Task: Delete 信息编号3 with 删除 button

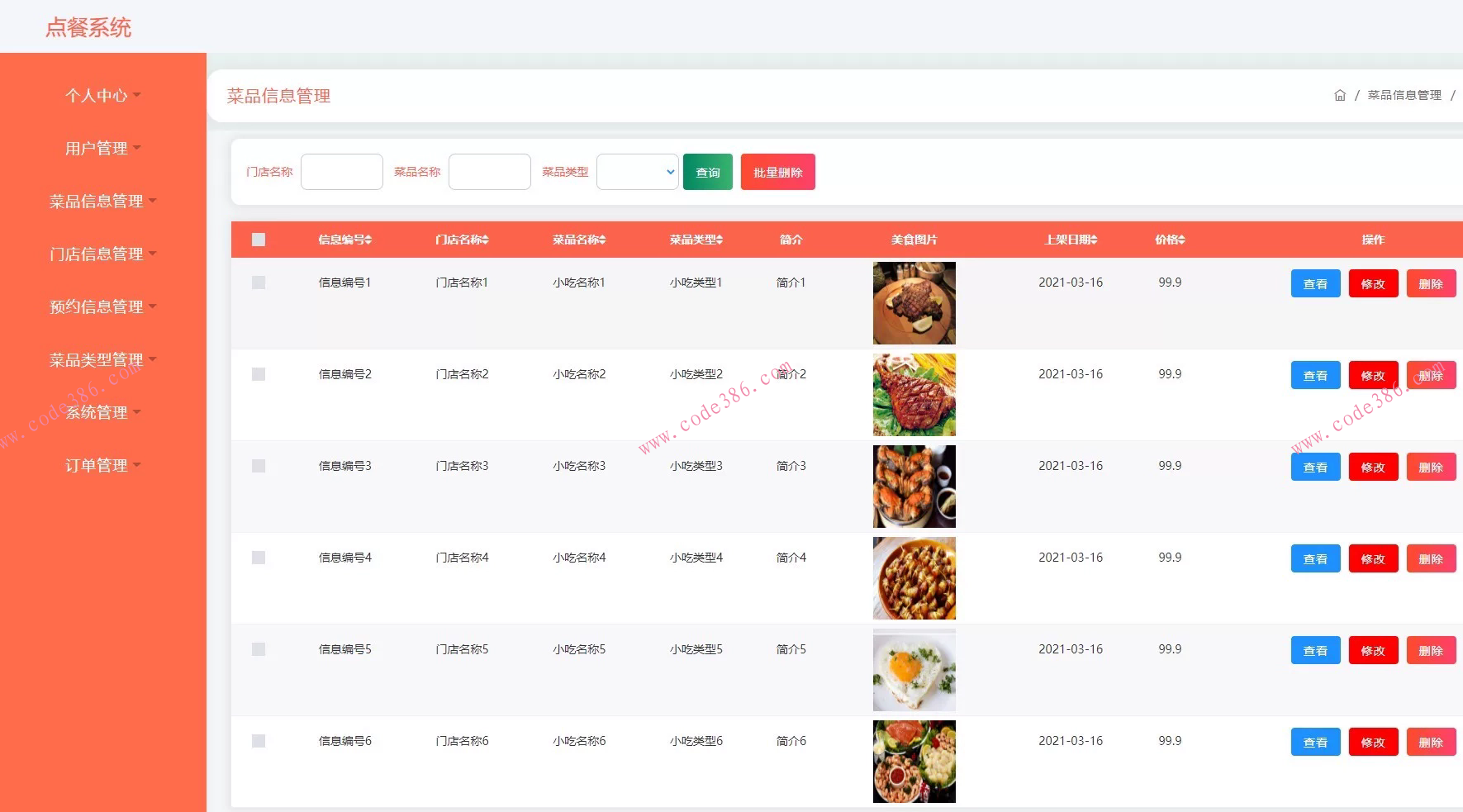Action: (1431, 467)
